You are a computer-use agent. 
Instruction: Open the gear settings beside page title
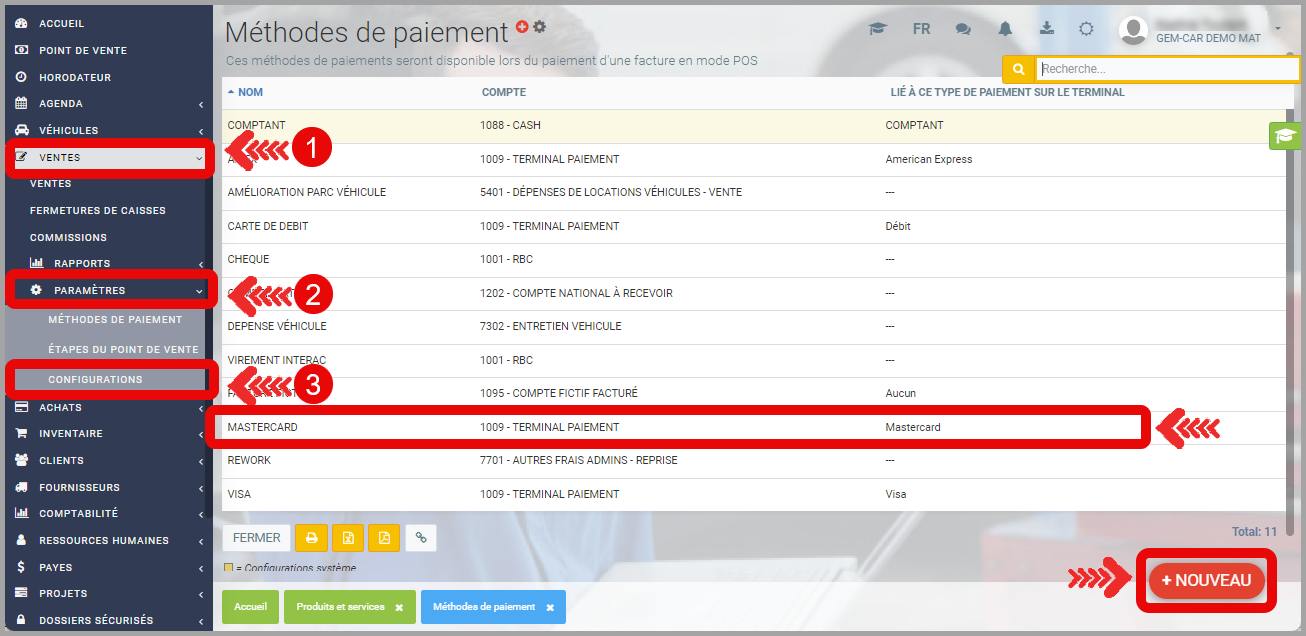[540, 26]
